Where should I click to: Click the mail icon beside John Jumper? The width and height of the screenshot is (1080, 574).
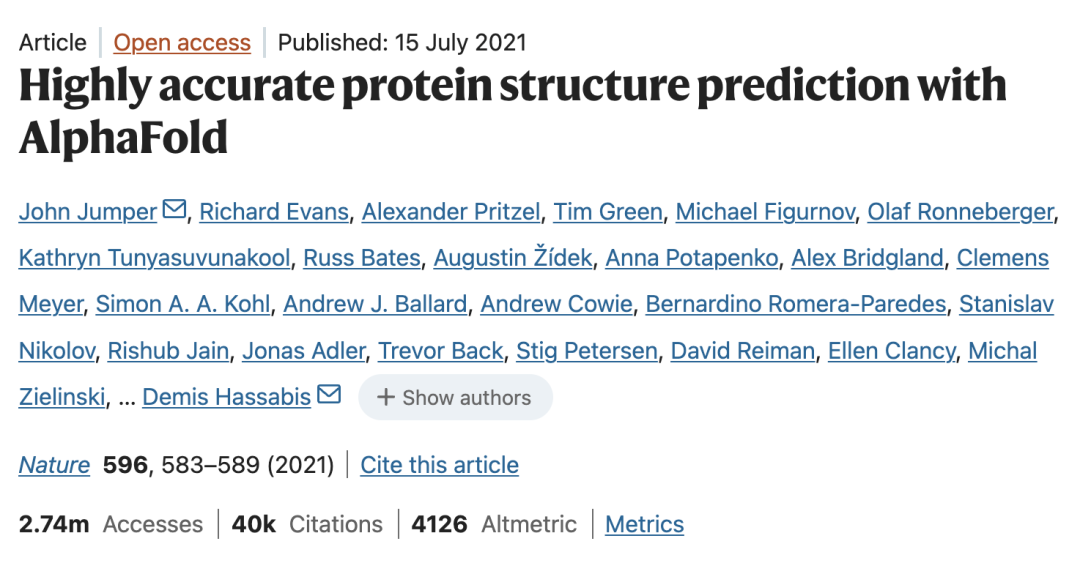click(174, 210)
